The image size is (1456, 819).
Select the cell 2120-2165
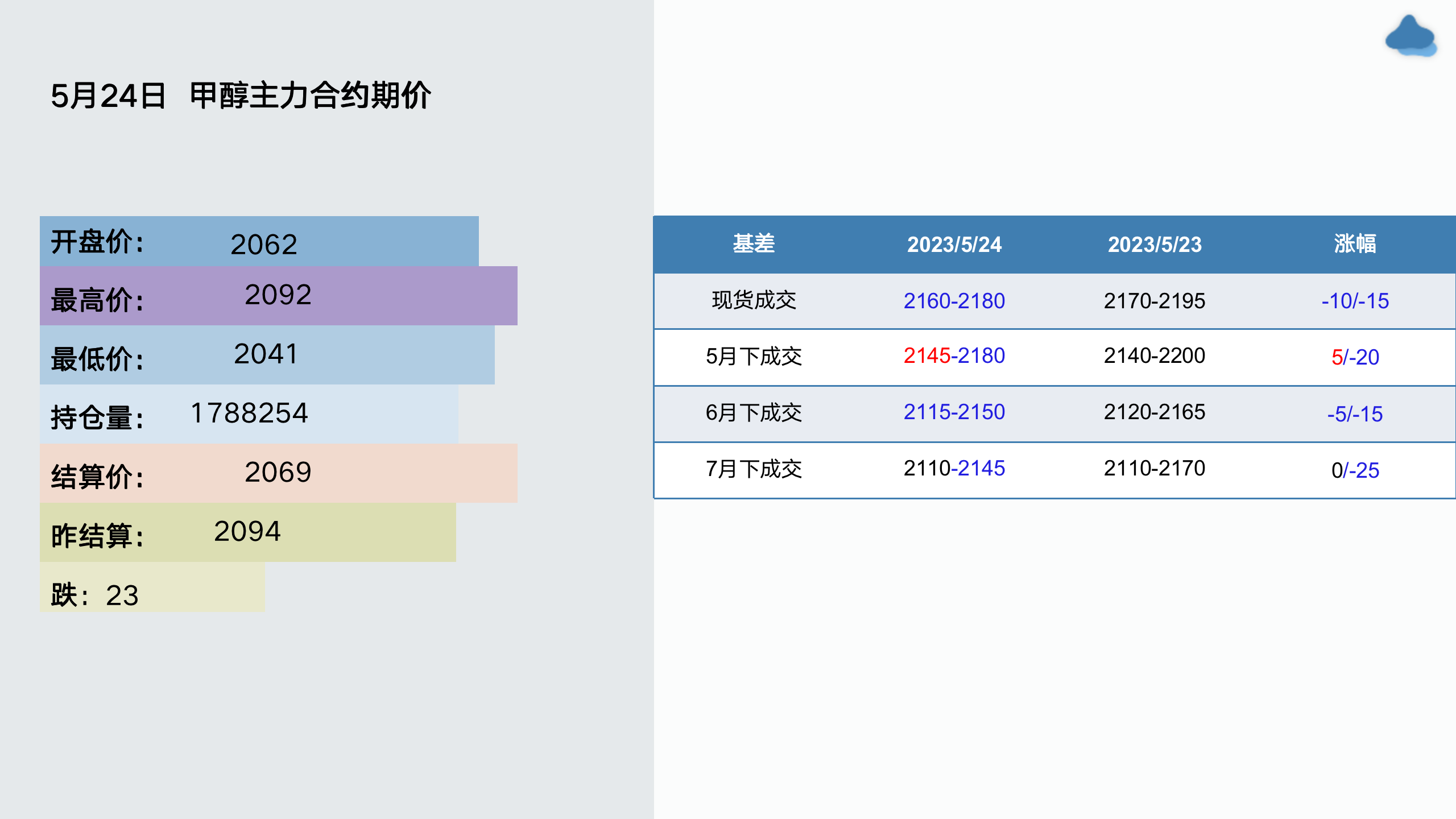pyautogui.click(x=1155, y=412)
